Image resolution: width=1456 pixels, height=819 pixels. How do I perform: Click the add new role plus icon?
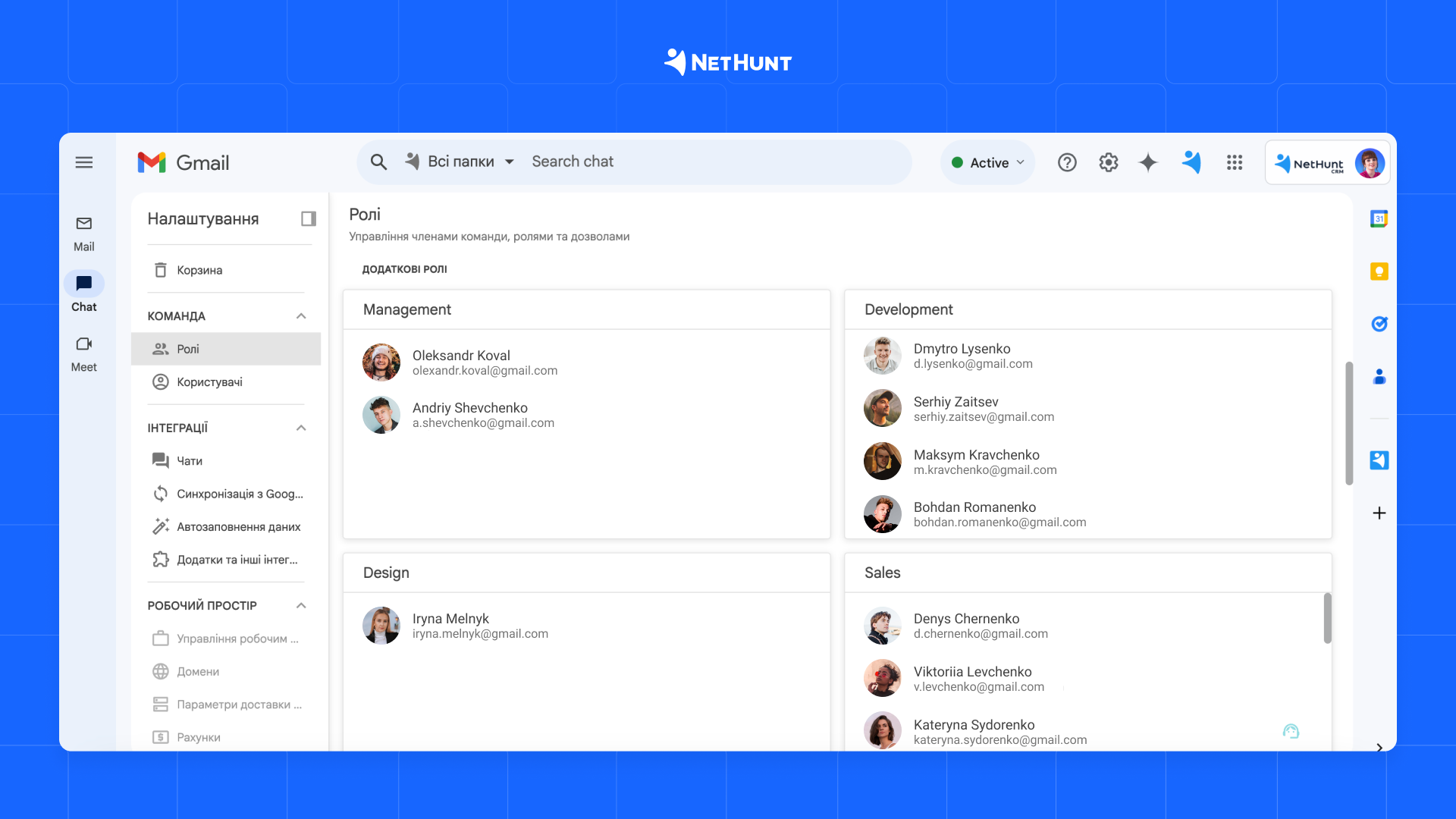coord(1379,513)
